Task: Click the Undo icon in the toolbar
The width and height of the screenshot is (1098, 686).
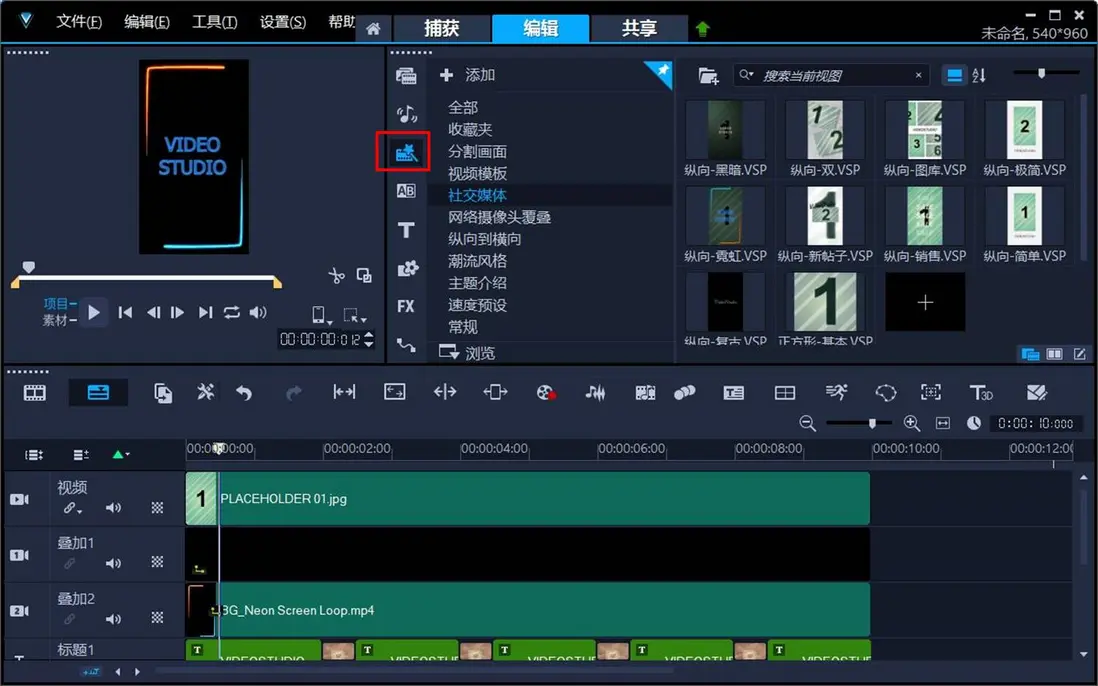Action: (245, 392)
